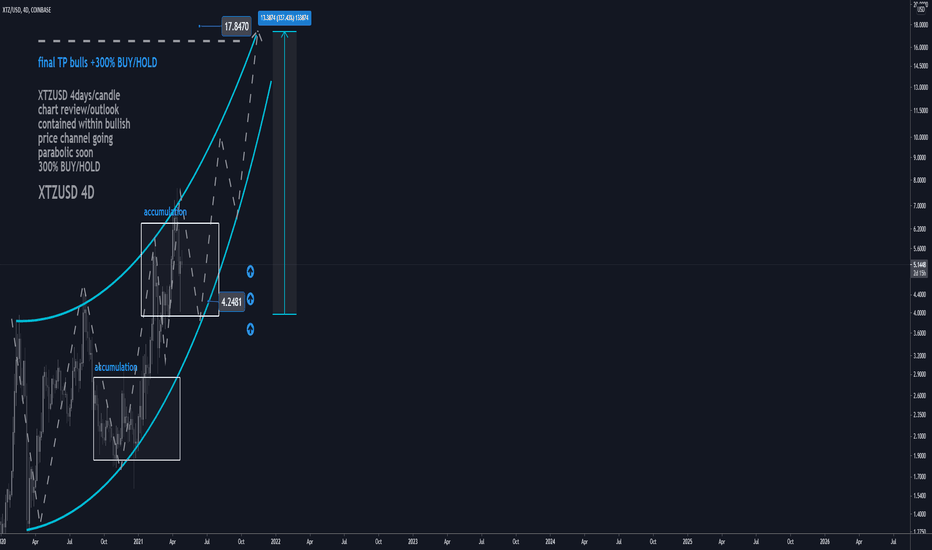Viewport: 932px width, 550px height.
Task: Click the 4.0000 price scale label
Action: [x=920, y=313]
